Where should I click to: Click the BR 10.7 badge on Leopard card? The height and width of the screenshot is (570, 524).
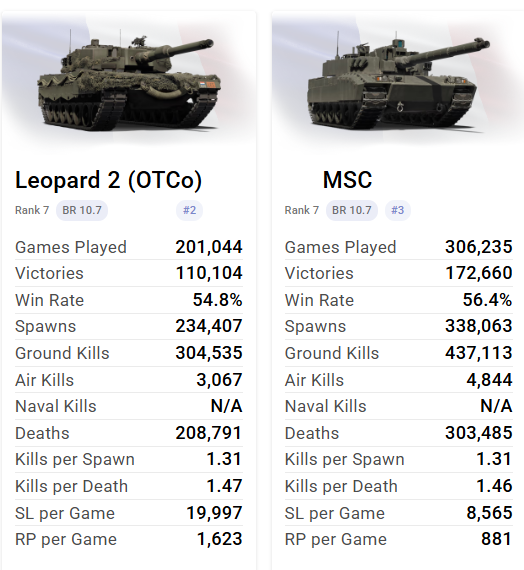[x=82, y=210]
